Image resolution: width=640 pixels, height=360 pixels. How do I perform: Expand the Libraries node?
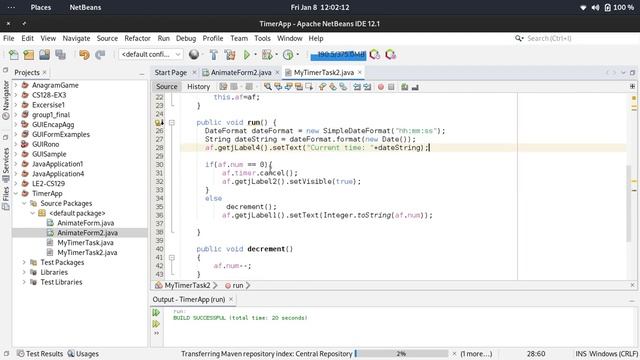click(24, 272)
